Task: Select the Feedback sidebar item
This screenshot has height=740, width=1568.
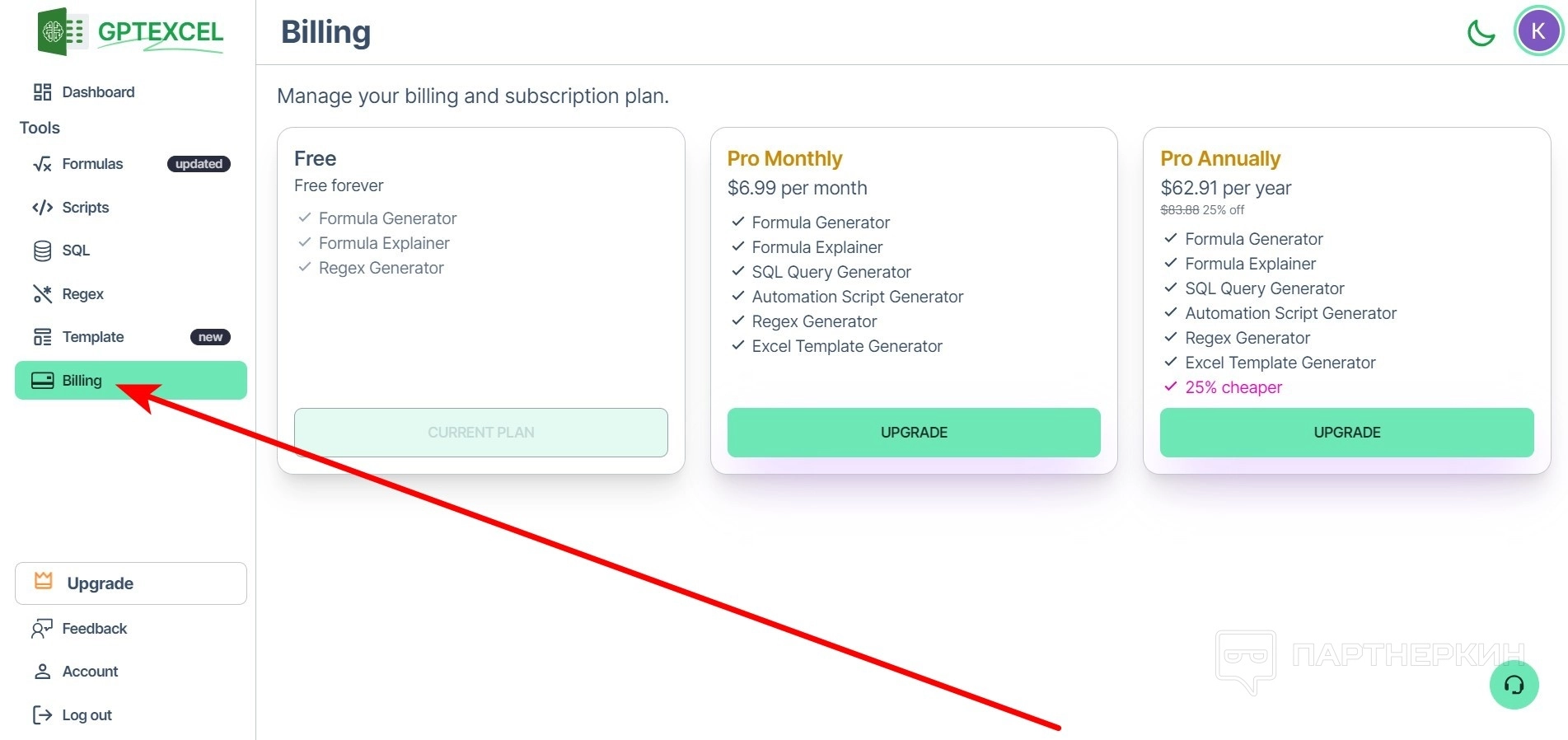Action: 94,629
